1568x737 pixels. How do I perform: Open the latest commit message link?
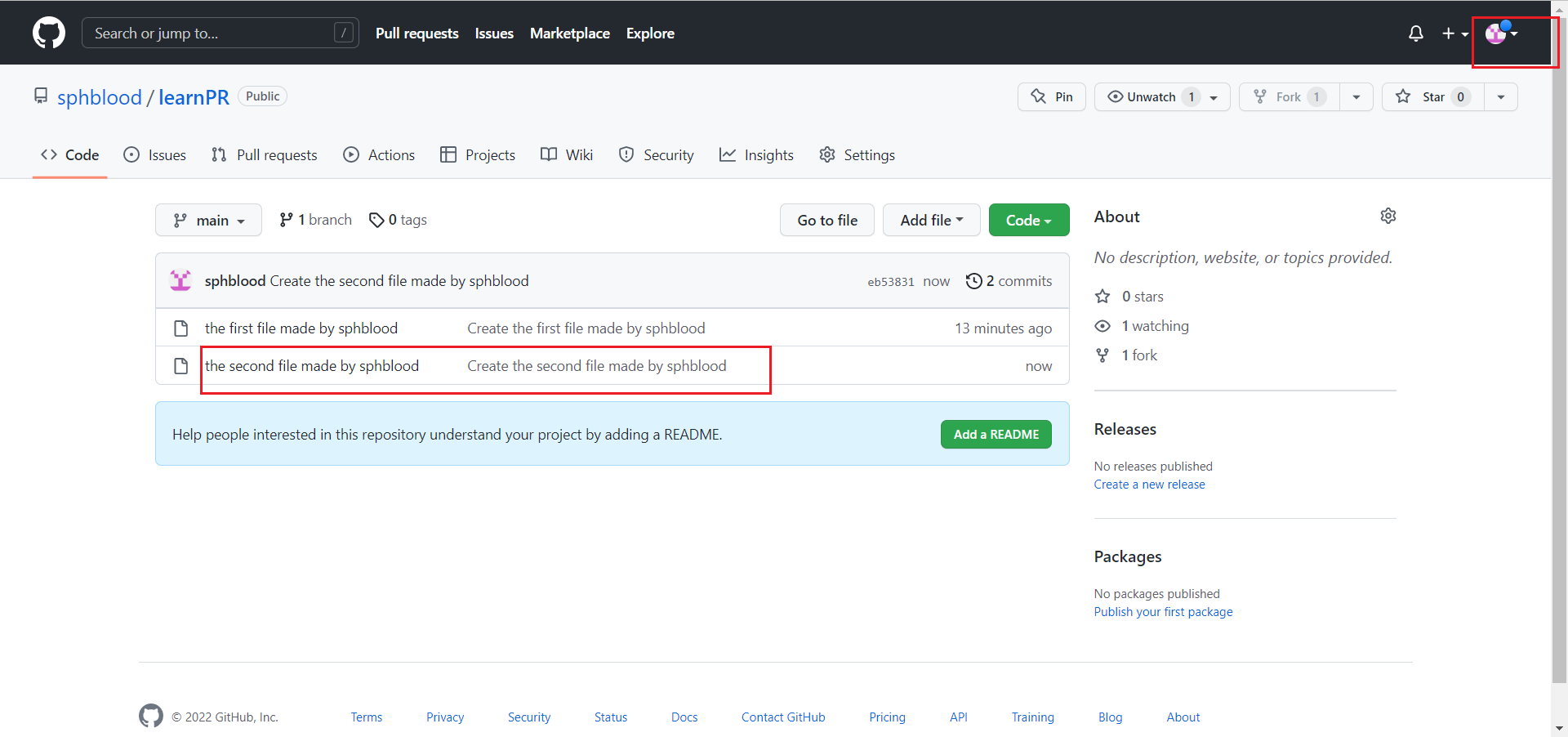point(399,280)
